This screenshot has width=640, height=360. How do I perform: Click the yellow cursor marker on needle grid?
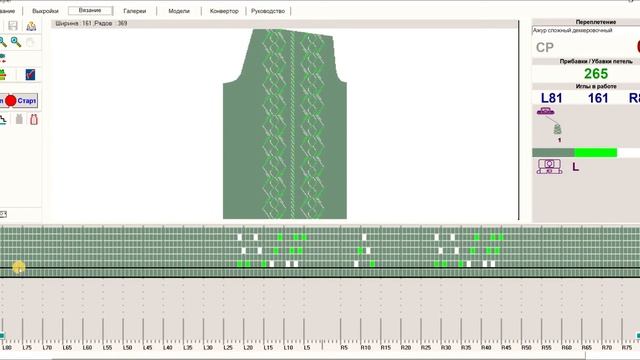[18, 267]
